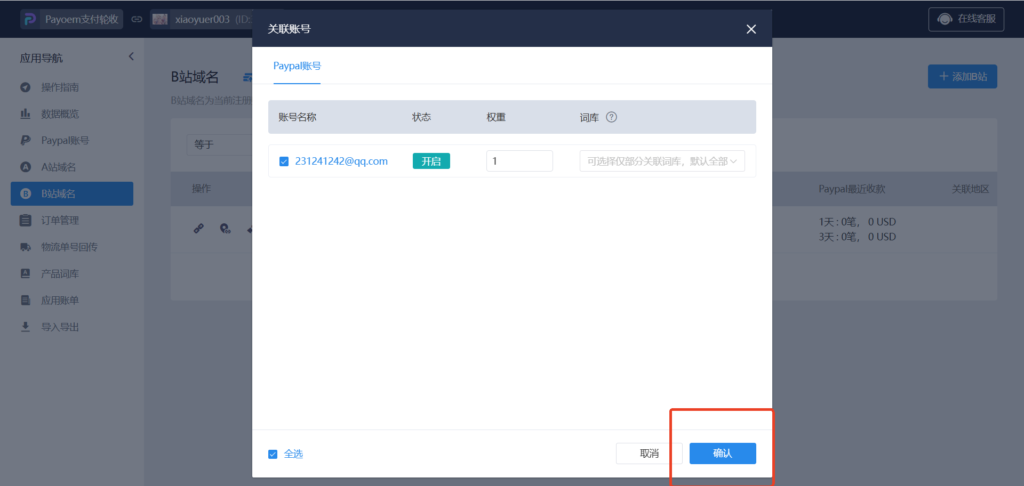Toggle the 全选 select-all checkbox
The width and height of the screenshot is (1024, 486).
pyautogui.click(x=273, y=454)
